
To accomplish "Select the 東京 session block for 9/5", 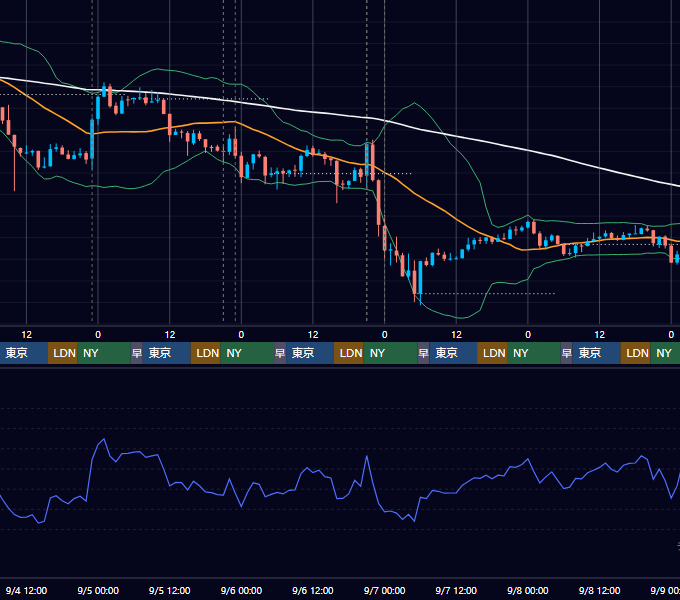I will click(167, 353).
